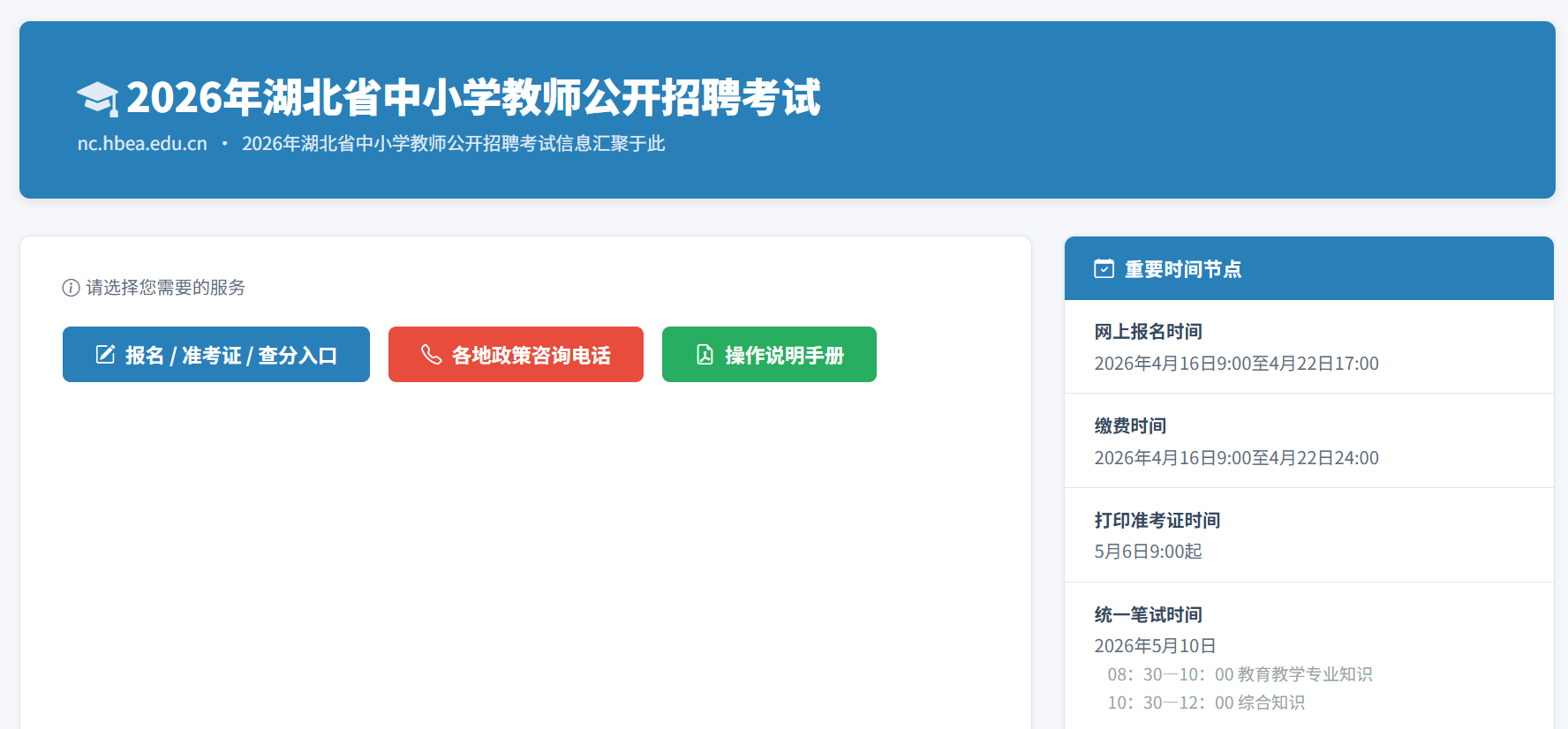Open 各地政策咨询电话
Image resolution: width=1568 pixels, height=729 pixels.
pos(516,355)
